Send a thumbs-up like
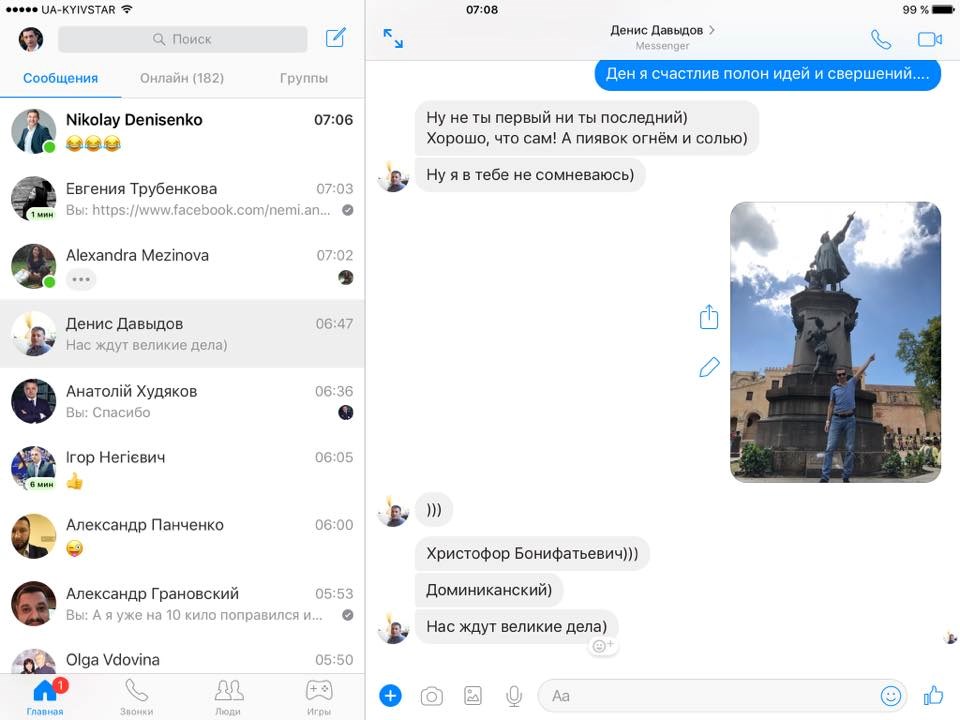 click(x=933, y=695)
